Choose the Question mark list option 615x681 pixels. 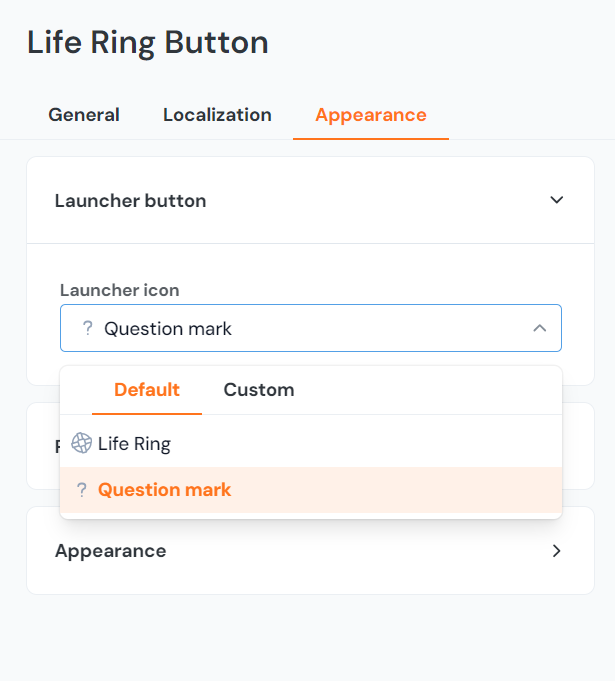165,490
